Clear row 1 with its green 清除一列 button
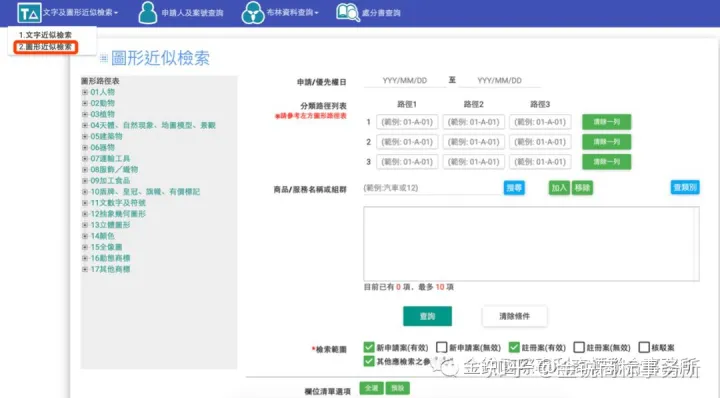The width and height of the screenshot is (720, 398). (x=607, y=122)
